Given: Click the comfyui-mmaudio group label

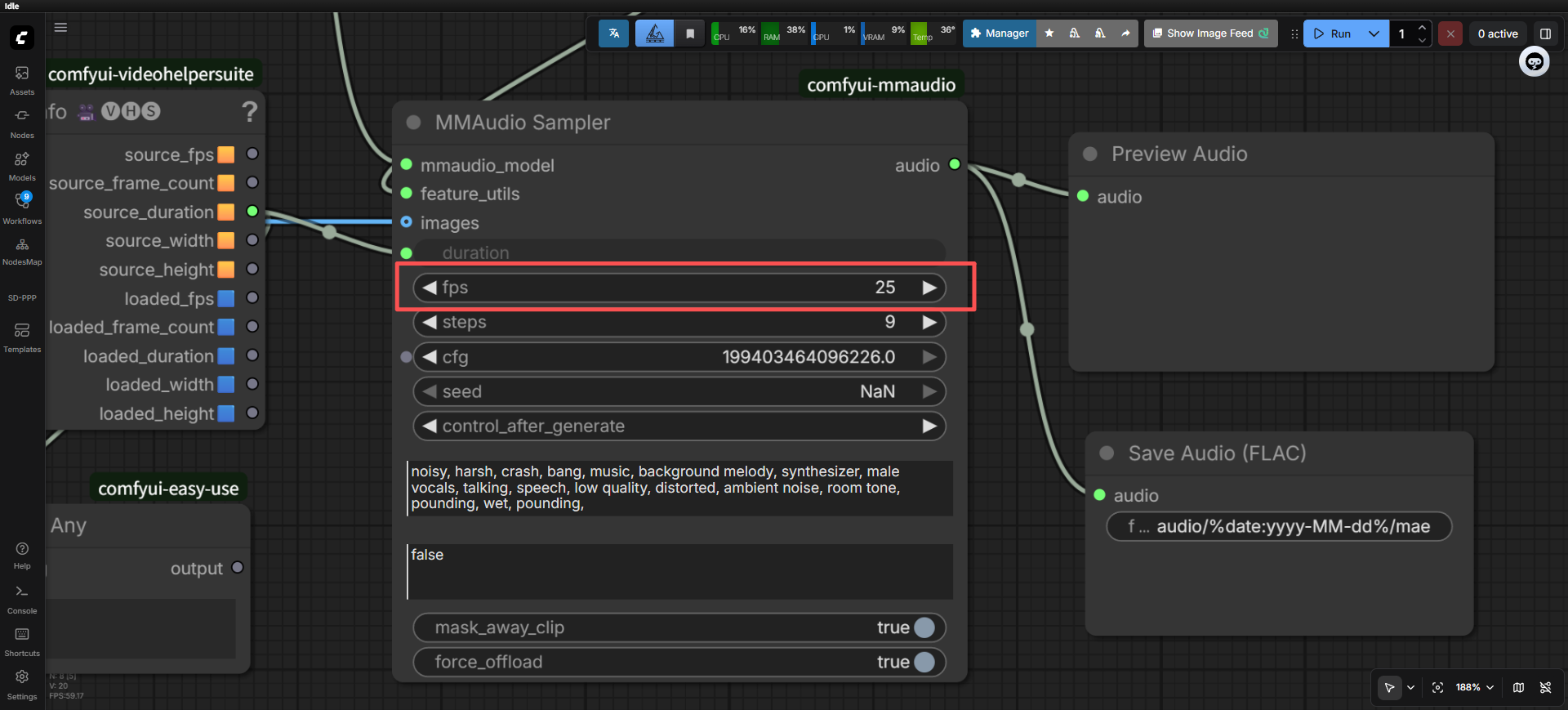Looking at the screenshot, I should coord(881,85).
